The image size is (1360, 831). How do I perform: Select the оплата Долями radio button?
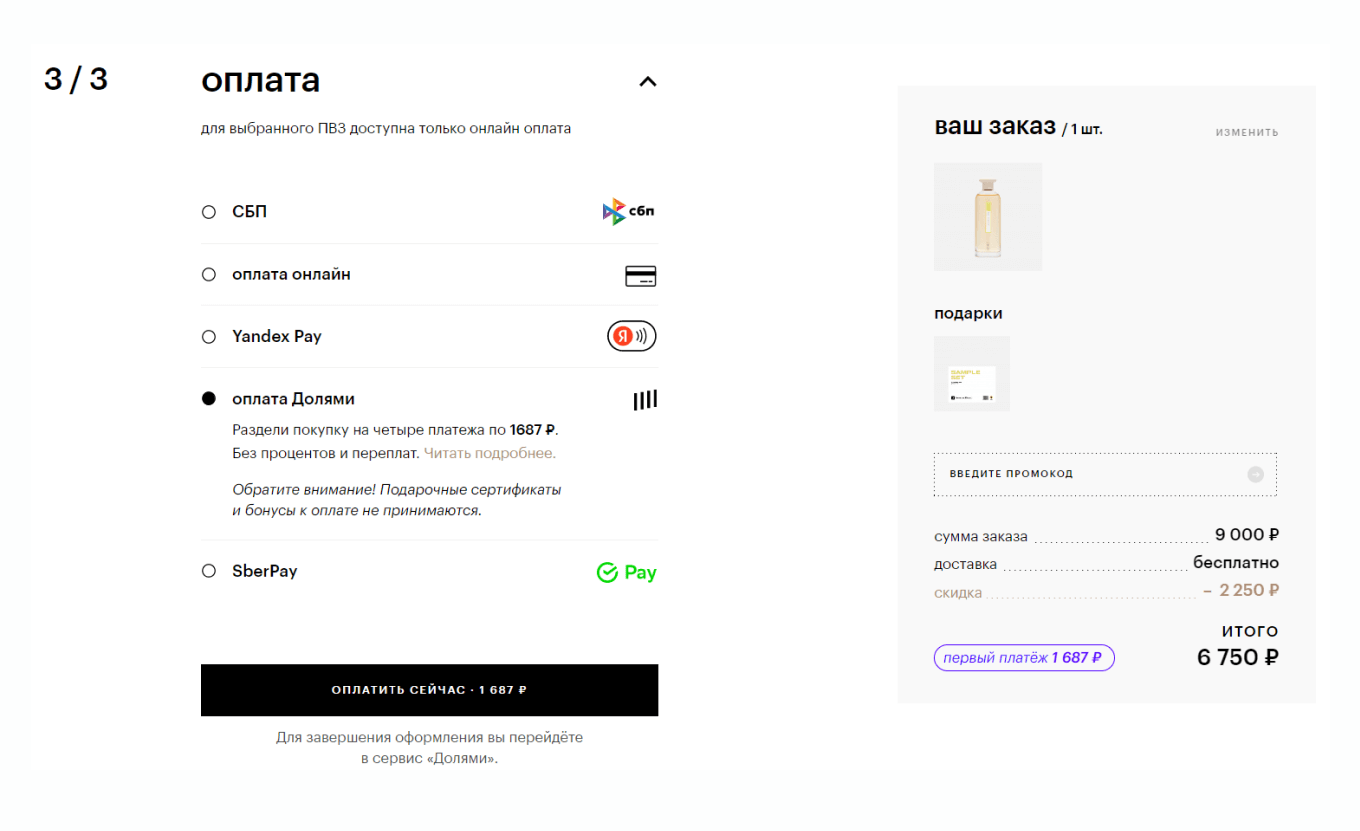209,398
